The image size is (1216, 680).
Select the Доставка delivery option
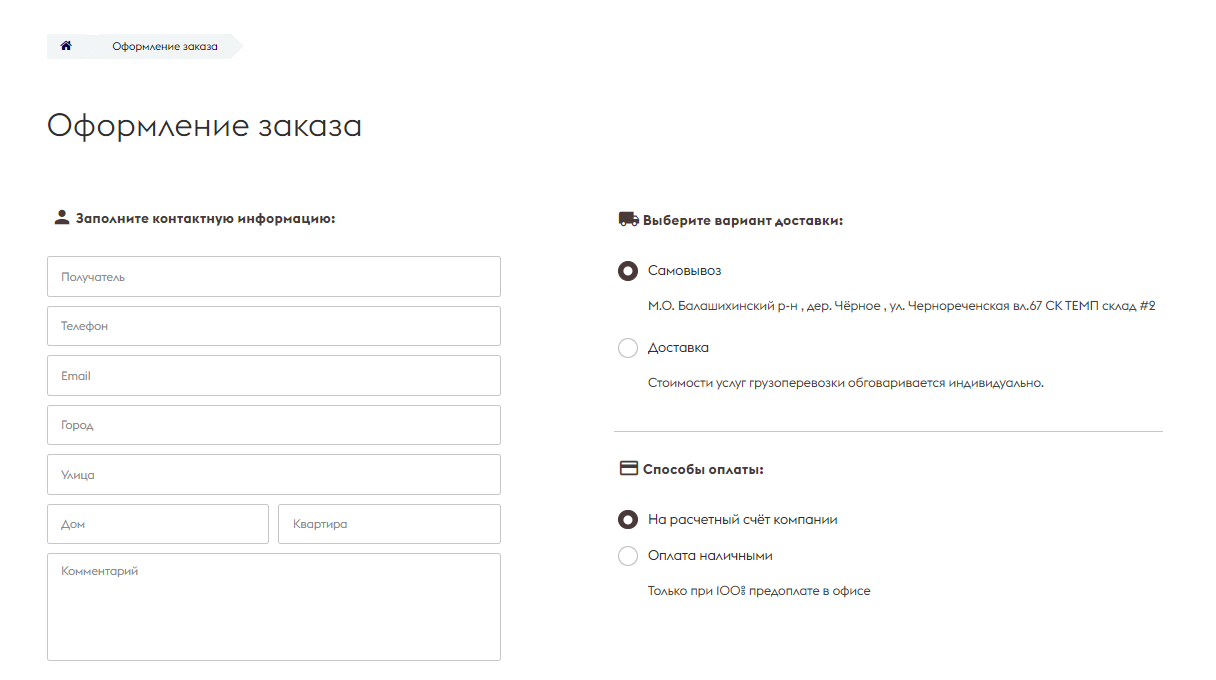628,348
